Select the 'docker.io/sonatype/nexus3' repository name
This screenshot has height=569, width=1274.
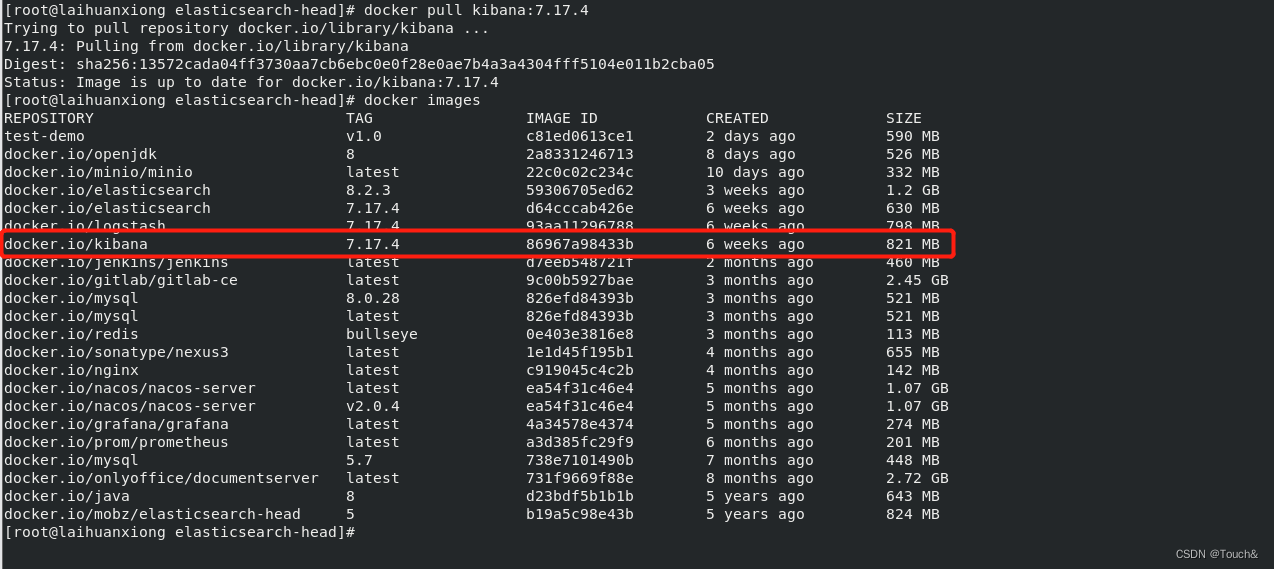[116, 352]
